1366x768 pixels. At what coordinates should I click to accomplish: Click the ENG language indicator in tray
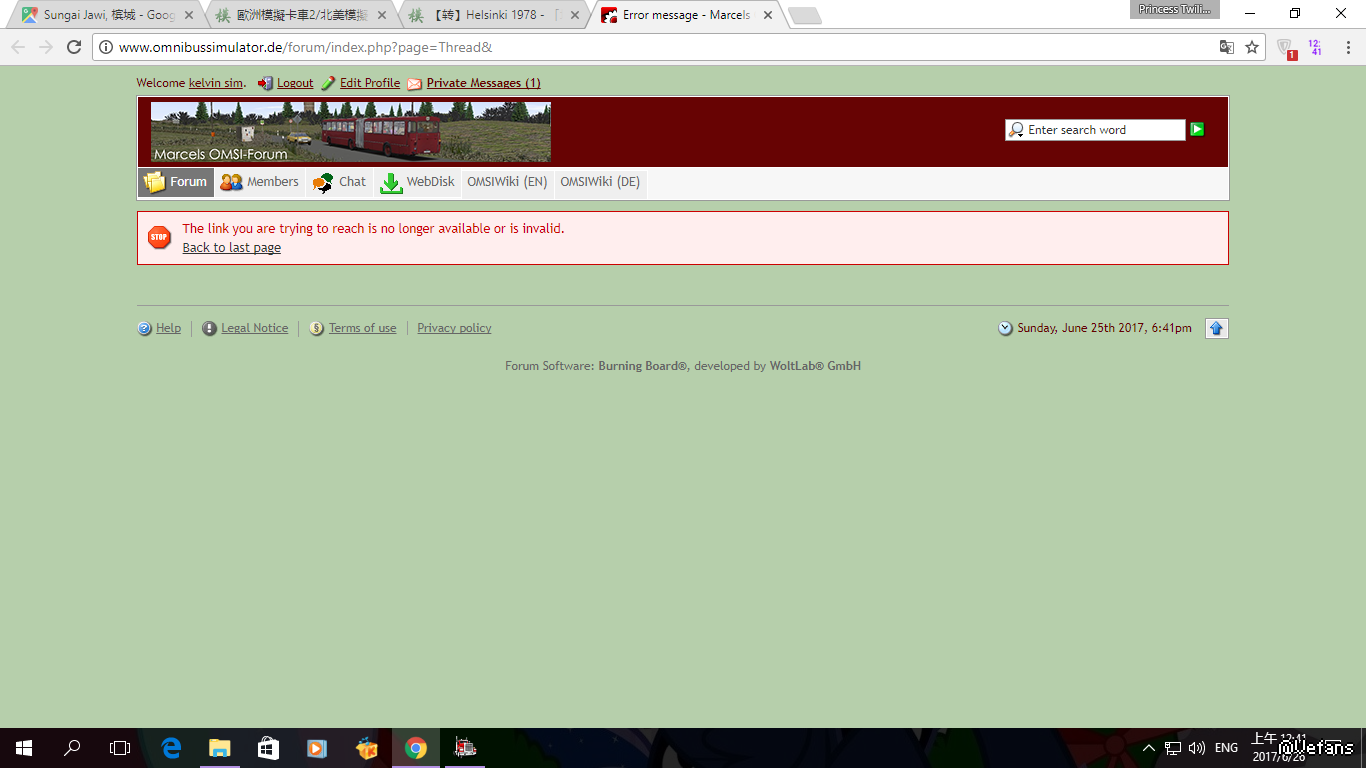coord(1226,748)
